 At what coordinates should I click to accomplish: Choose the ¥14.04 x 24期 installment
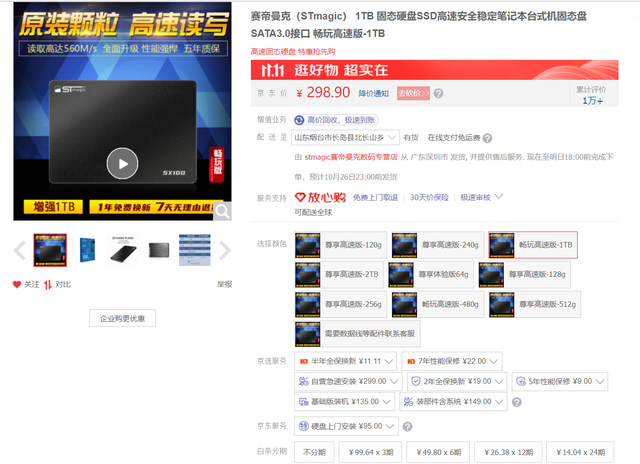coord(580,452)
